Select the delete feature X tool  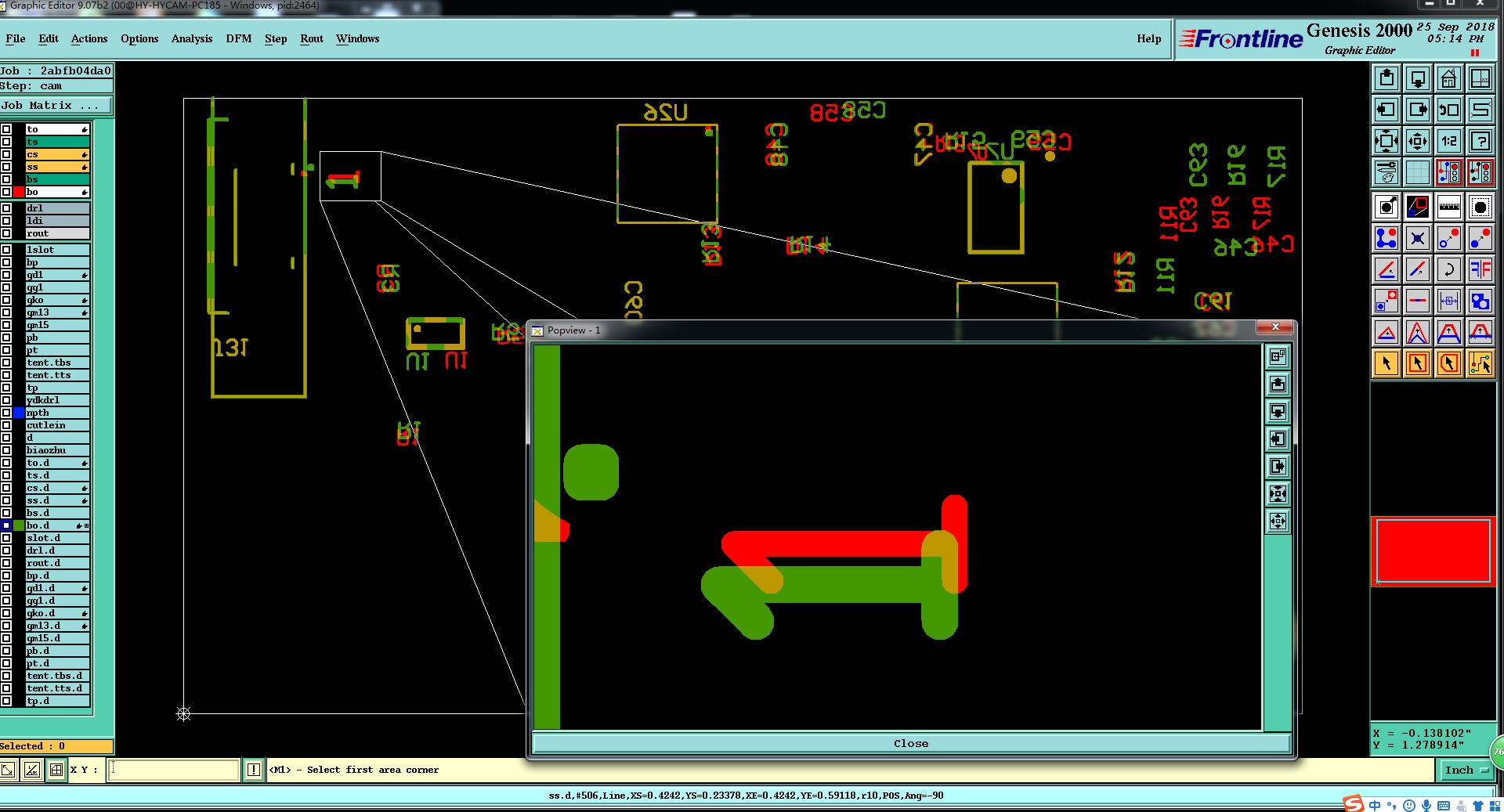(1418, 238)
